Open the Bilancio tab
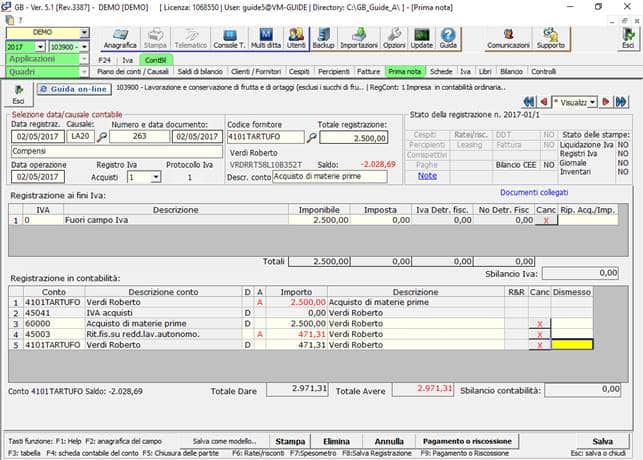The width and height of the screenshot is (643, 460). 511,72
